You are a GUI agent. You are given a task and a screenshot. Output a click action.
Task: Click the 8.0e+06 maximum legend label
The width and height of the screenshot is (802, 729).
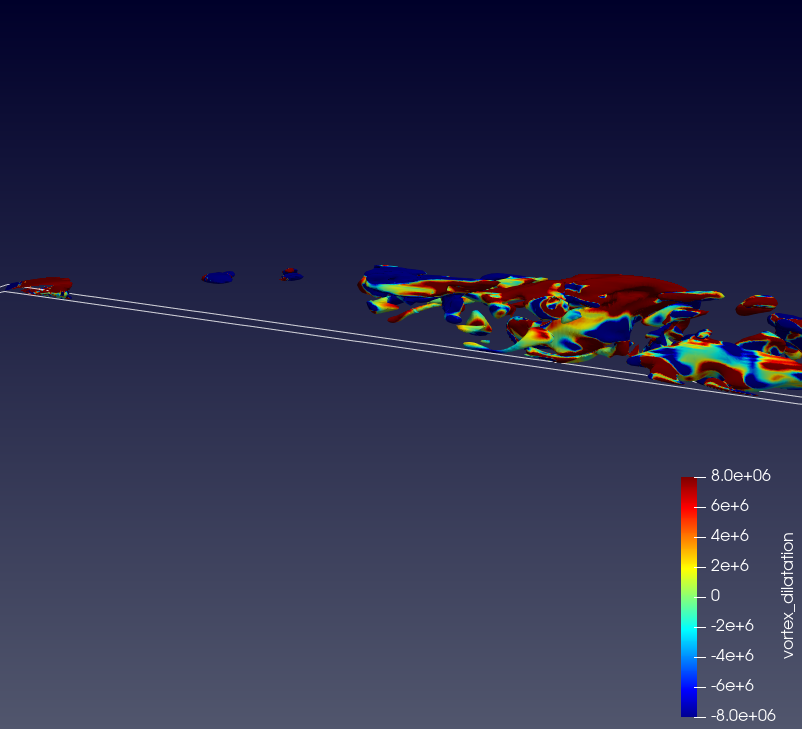point(740,476)
